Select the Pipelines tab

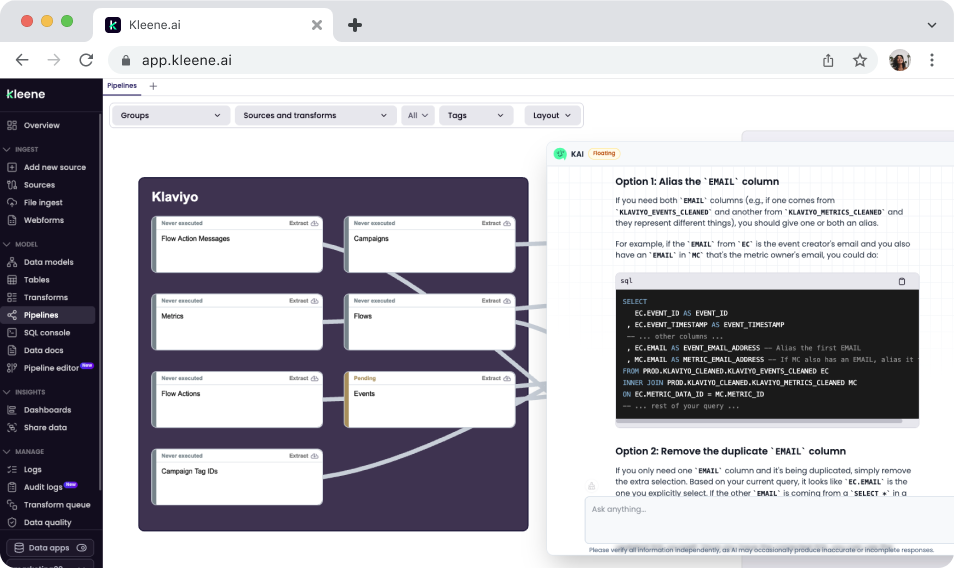122,86
